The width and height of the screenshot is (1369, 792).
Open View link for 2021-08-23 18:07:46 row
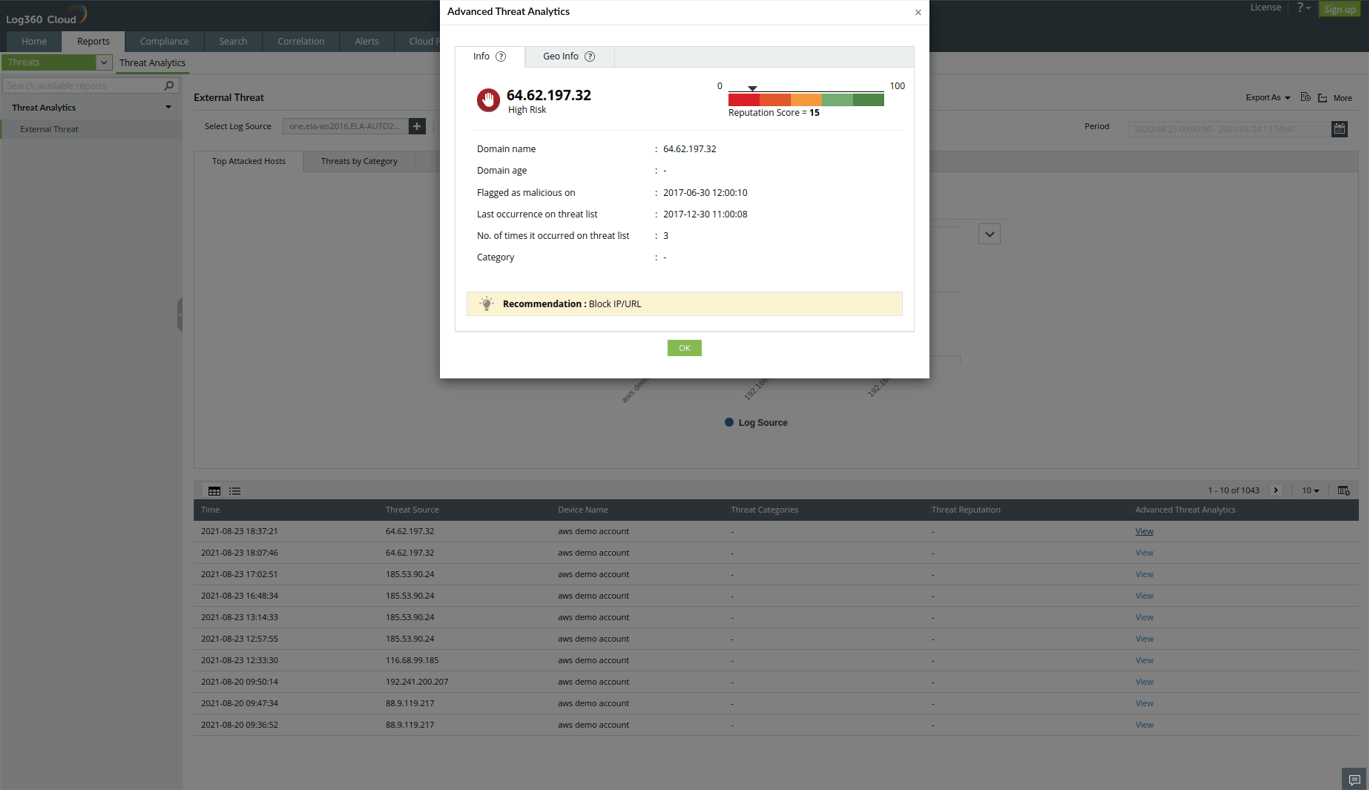(1144, 553)
